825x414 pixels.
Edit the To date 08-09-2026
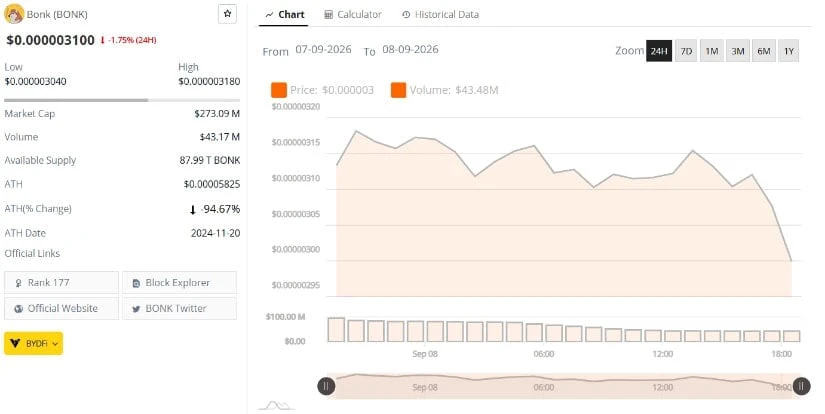[410, 49]
